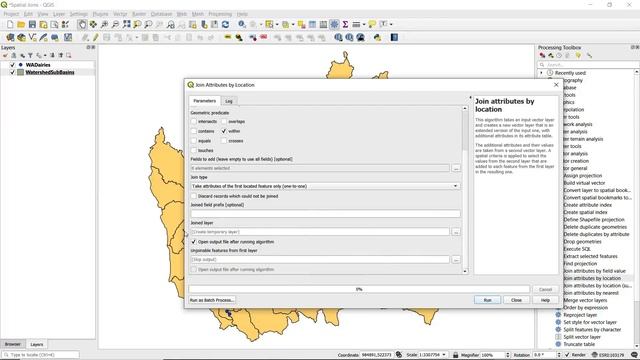Click the 0% progress bar
Screen dimensions: 640x360
[359, 289]
